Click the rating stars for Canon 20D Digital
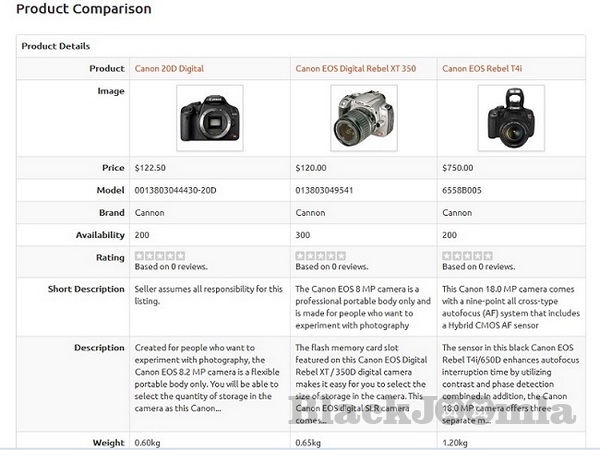The width and height of the screenshot is (600, 450). (x=160, y=256)
